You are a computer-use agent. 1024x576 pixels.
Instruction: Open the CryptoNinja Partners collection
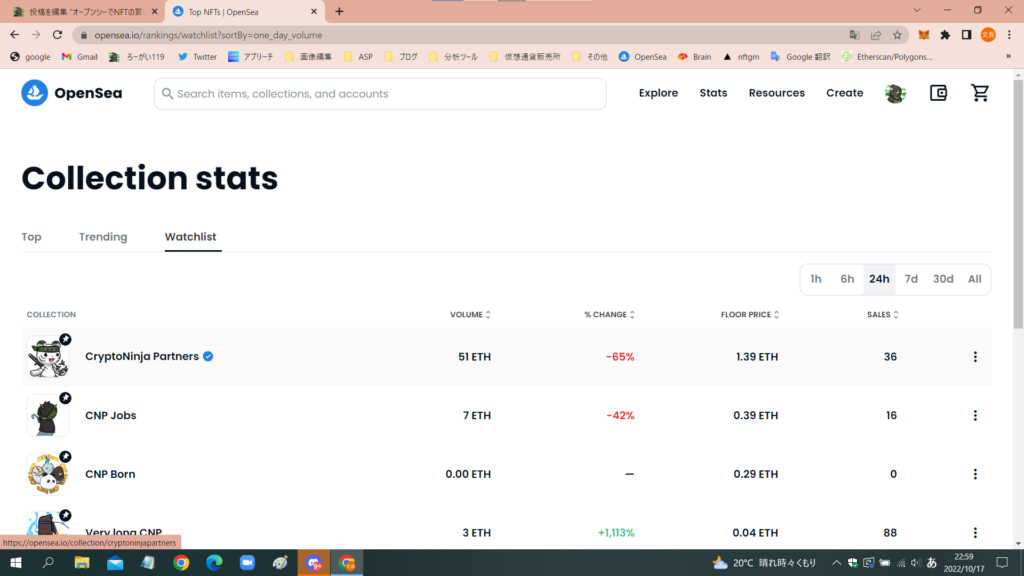(142, 357)
